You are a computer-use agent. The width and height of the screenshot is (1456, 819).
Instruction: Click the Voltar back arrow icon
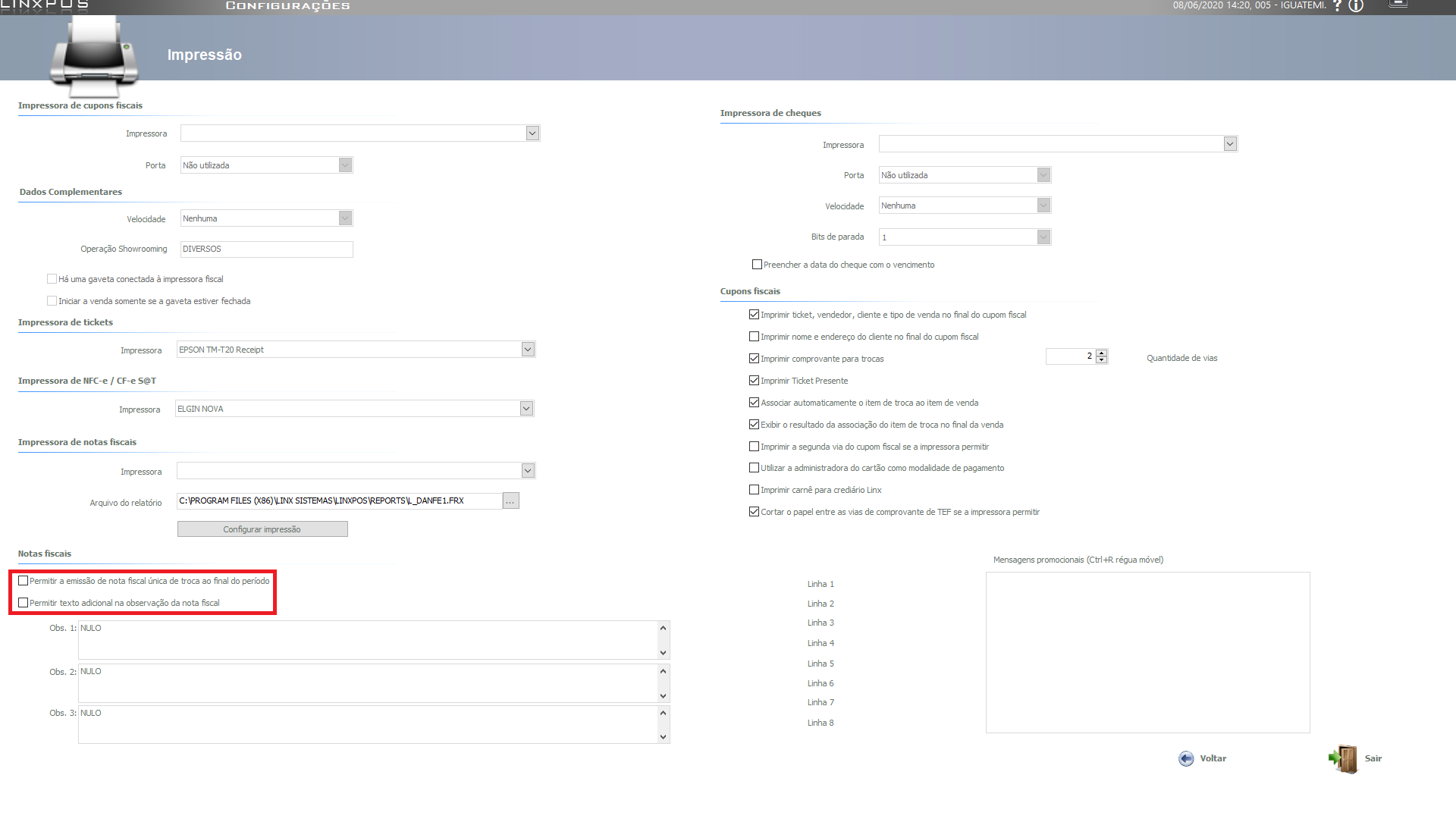(1186, 759)
